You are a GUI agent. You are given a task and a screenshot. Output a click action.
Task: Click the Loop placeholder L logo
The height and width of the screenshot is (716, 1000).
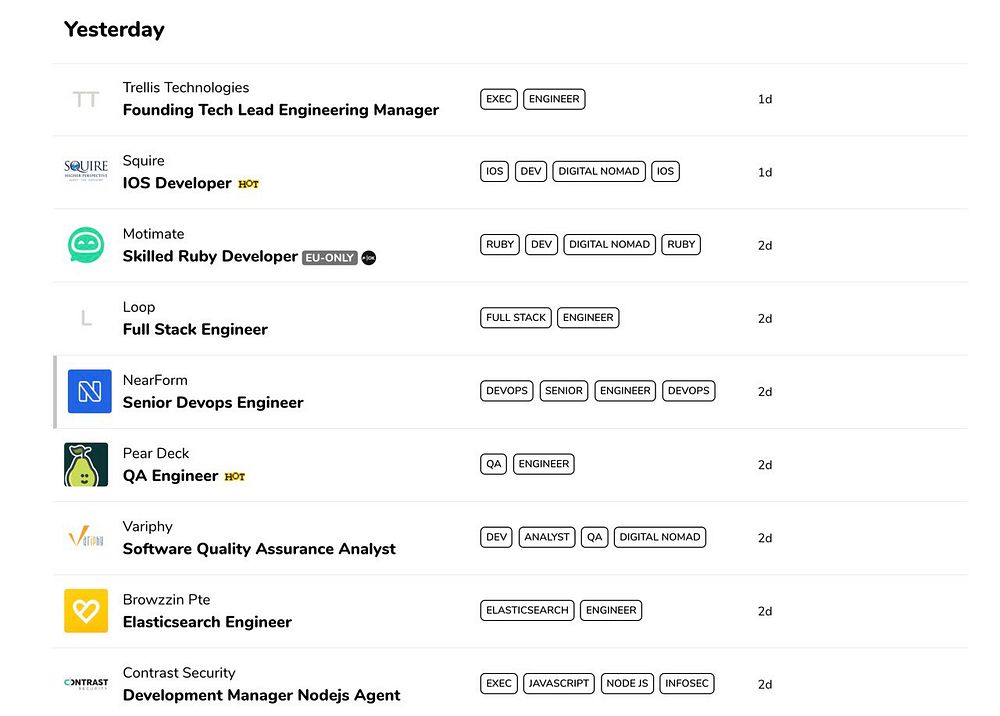point(86,319)
